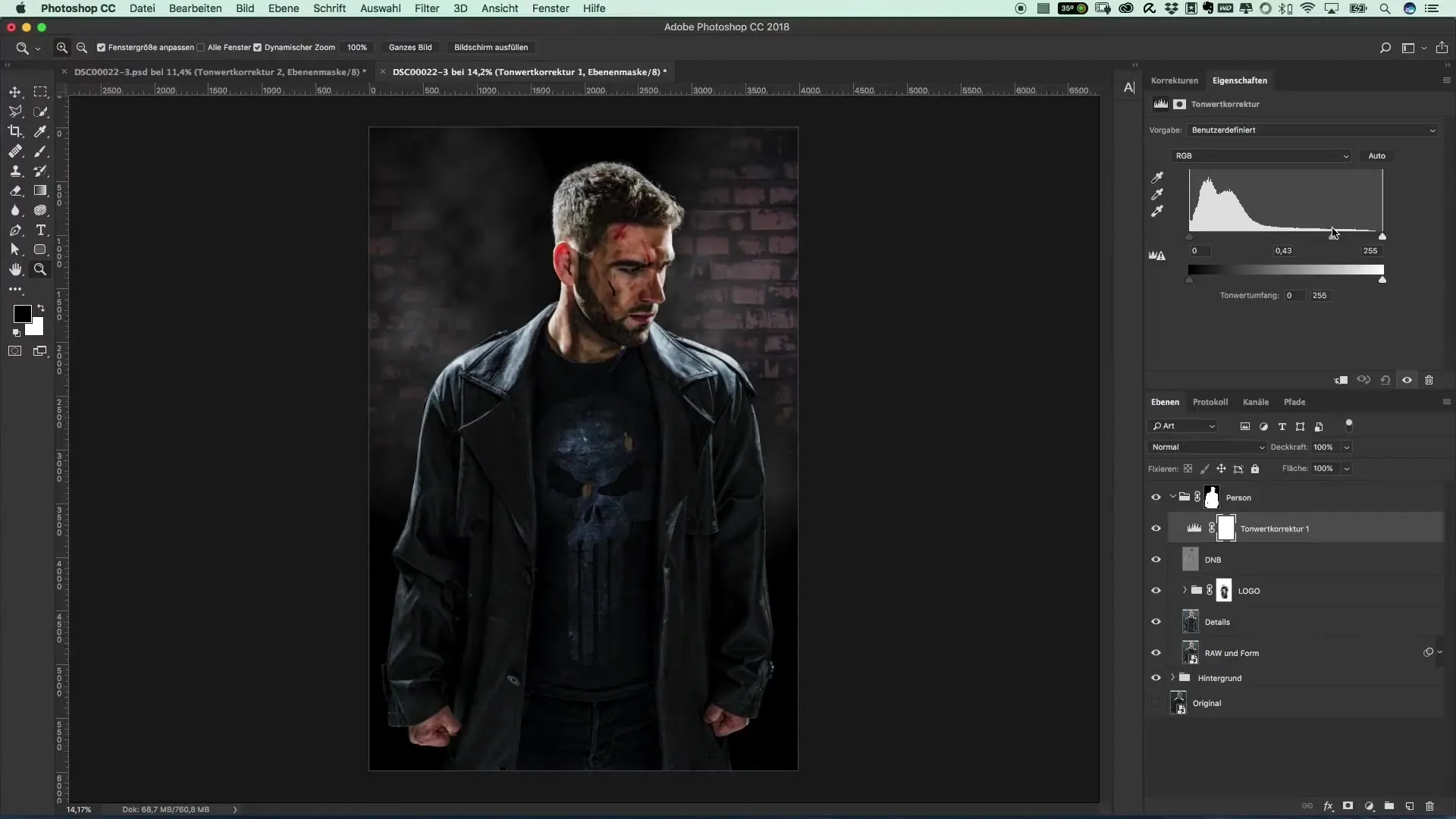Switch to the Korrekturen tab

(x=1175, y=80)
